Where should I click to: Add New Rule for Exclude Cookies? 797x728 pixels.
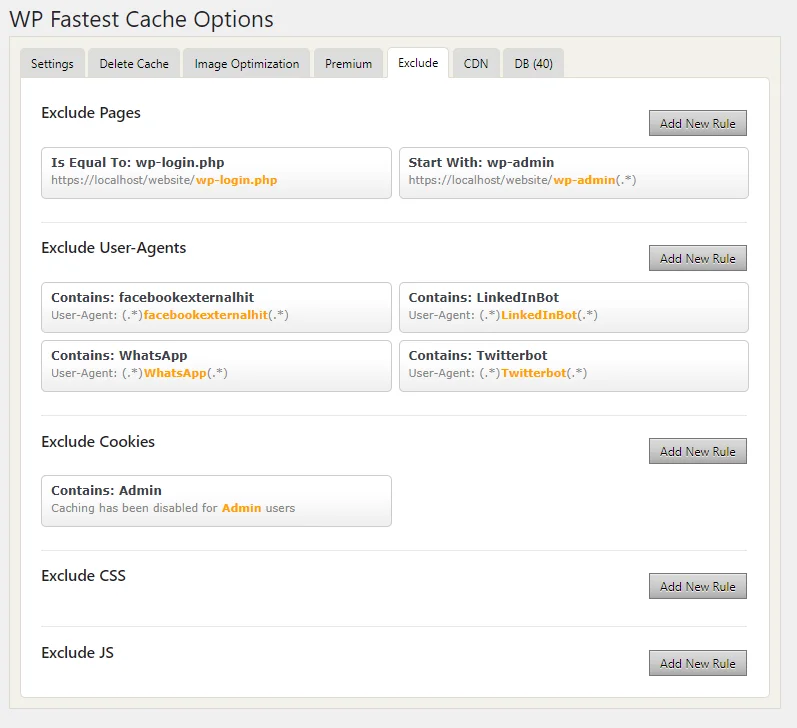point(697,451)
